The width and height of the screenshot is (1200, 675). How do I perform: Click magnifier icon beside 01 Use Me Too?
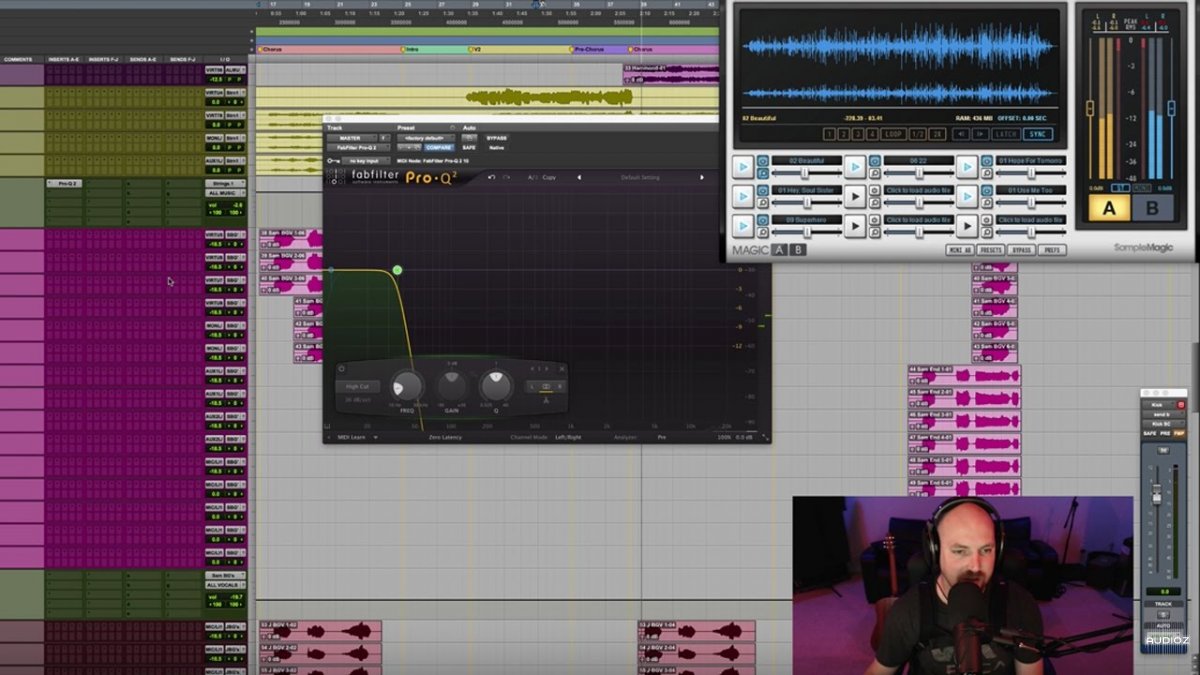pyautogui.click(x=987, y=203)
